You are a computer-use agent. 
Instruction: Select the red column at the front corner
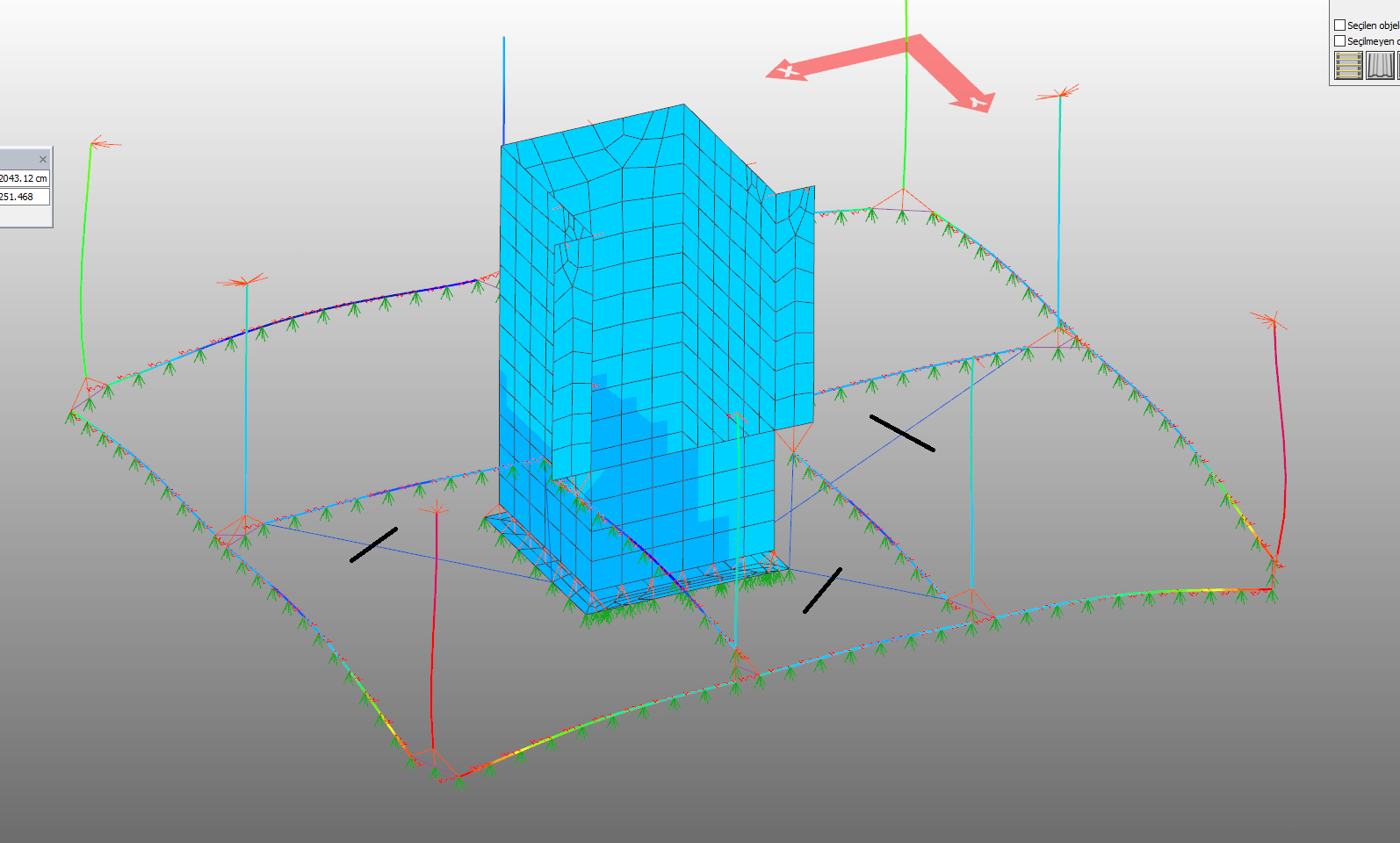click(433, 632)
